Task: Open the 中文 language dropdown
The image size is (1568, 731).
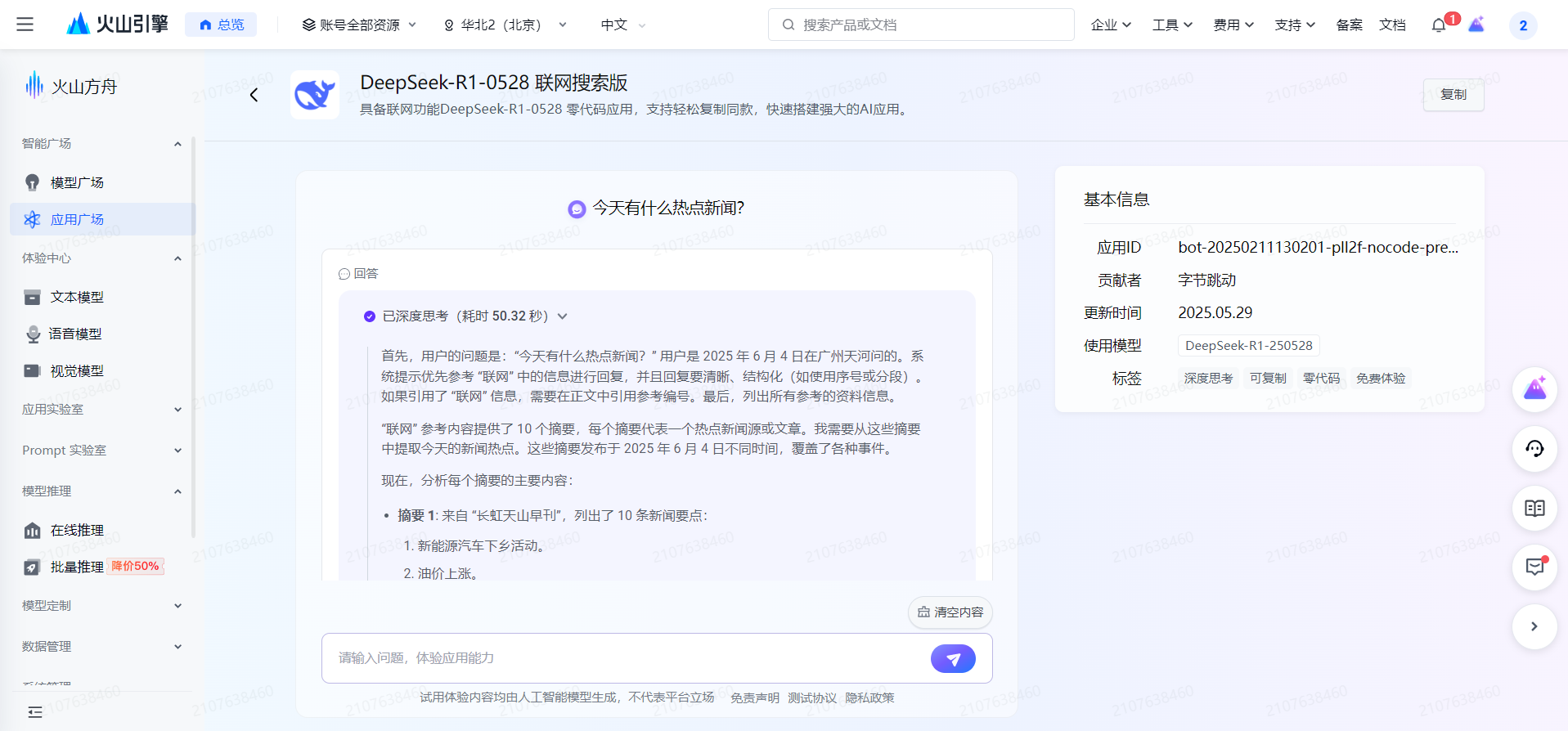Action: click(x=623, y=25)
